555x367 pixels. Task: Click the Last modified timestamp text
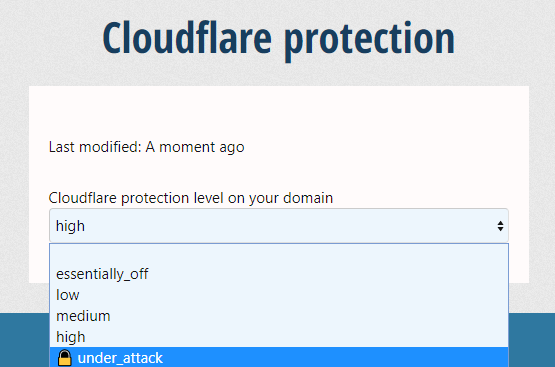(147, 147)
